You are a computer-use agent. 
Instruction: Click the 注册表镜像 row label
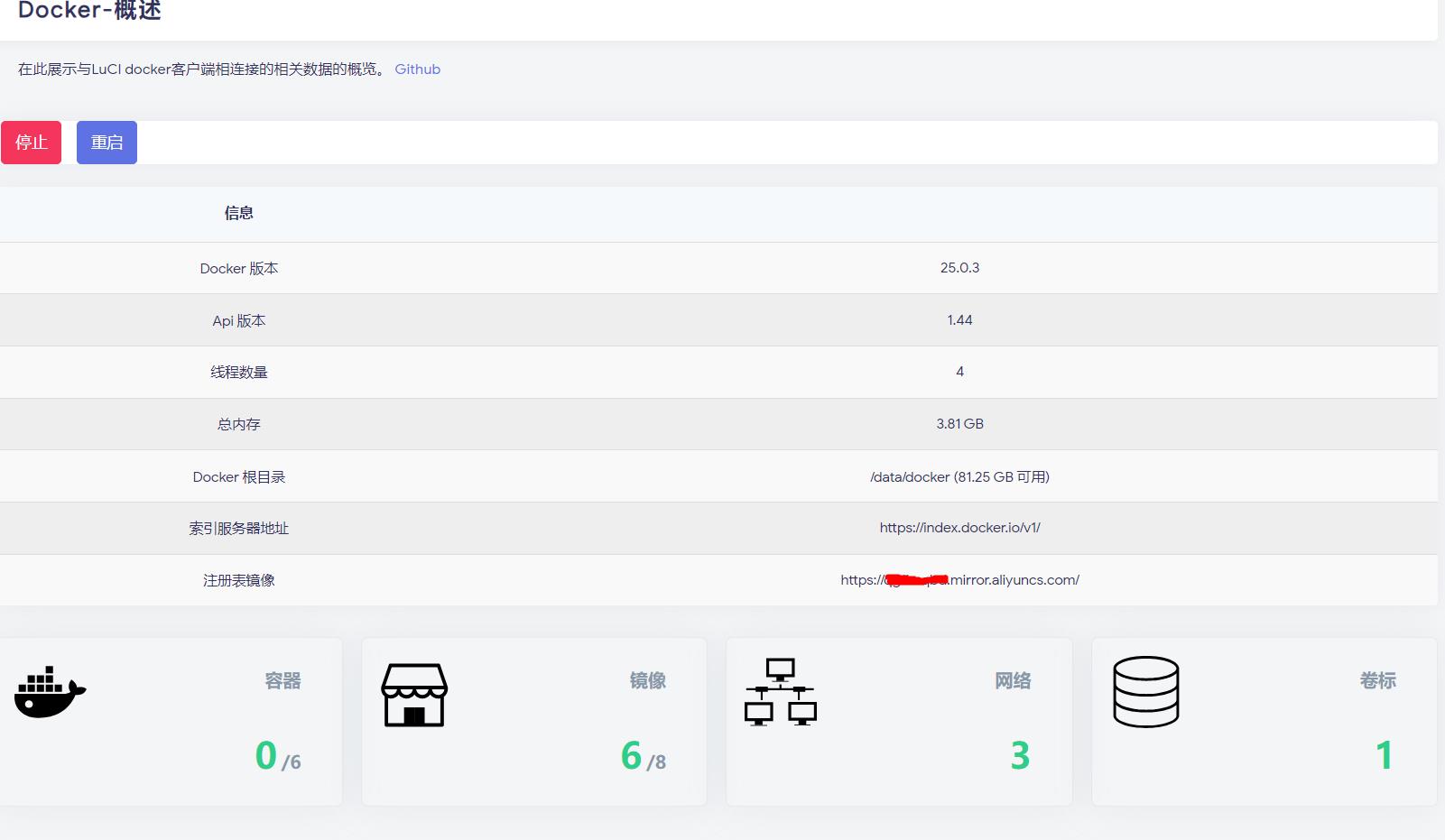pyautogui.click(x=239, y=580)
